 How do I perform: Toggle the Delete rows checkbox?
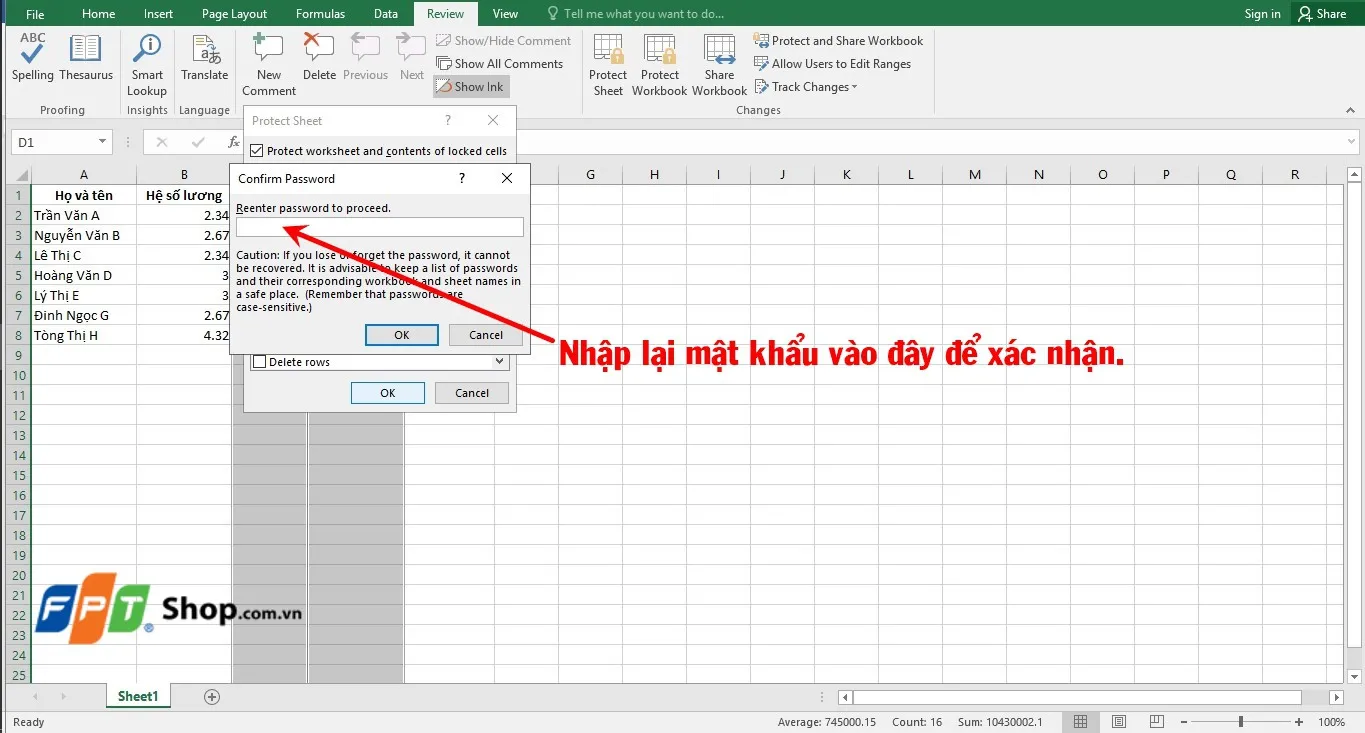click(x=260, y=362)
